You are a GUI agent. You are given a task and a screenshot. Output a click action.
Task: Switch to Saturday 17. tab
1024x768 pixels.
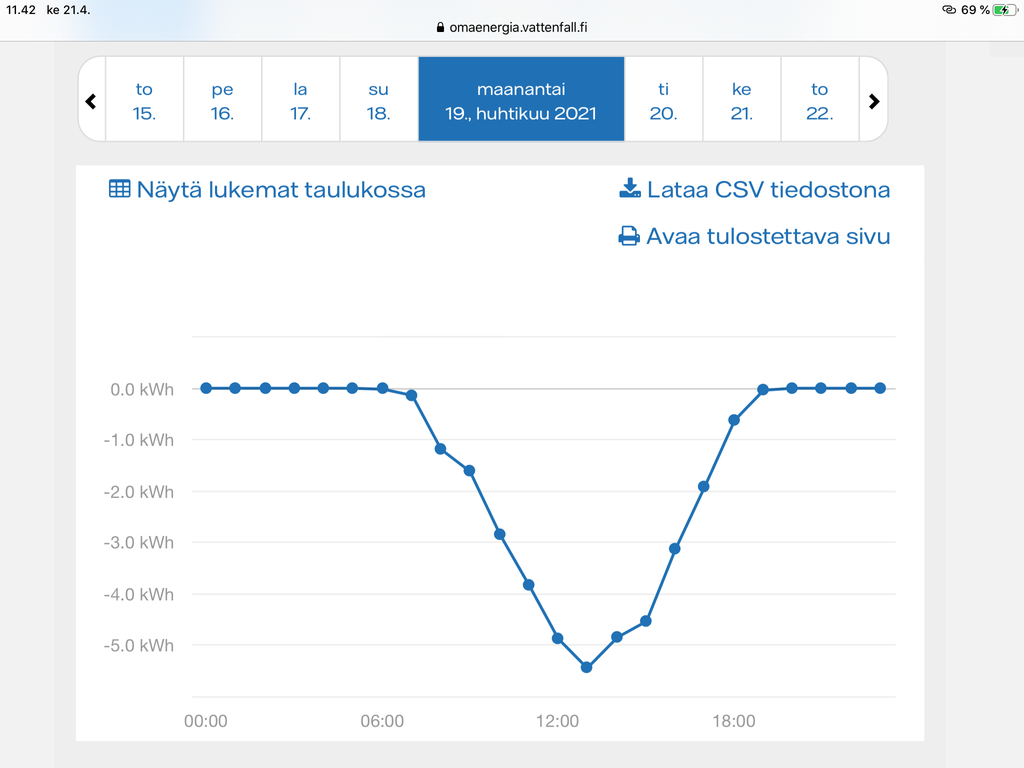(x=300, y=101)
